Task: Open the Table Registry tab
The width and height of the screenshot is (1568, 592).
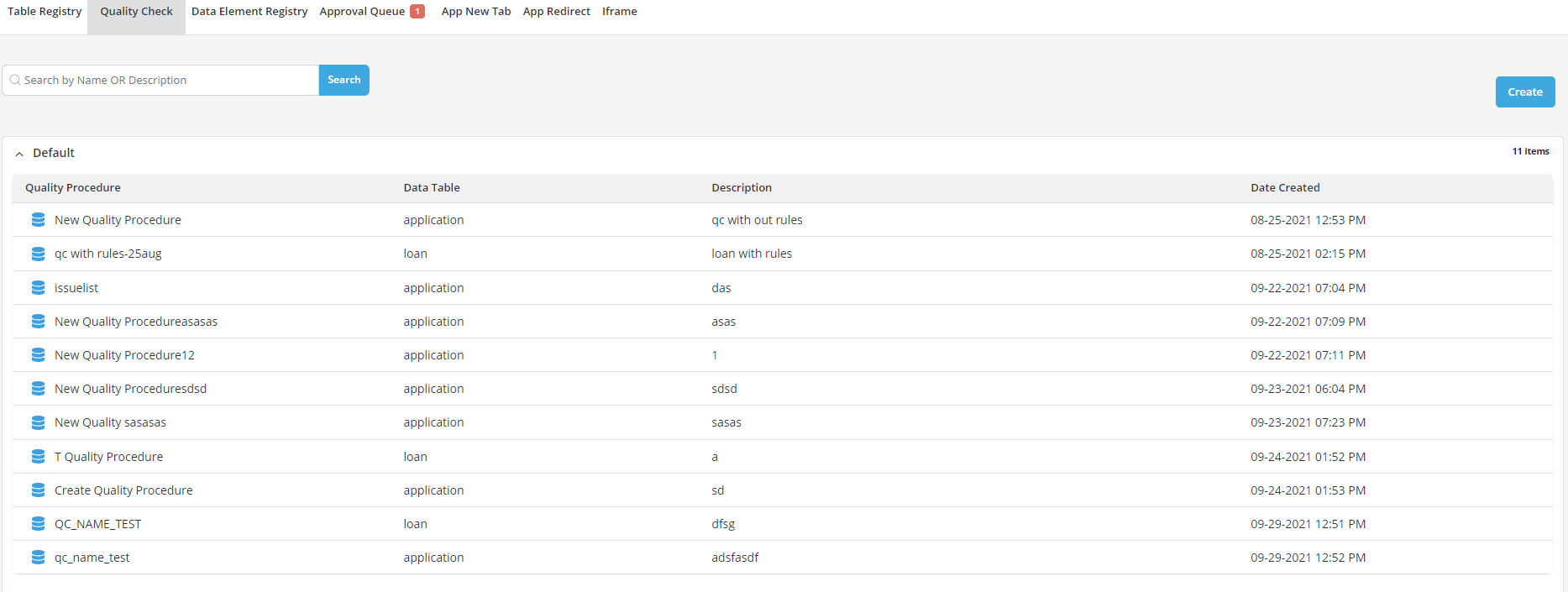Action: [45, 12]
